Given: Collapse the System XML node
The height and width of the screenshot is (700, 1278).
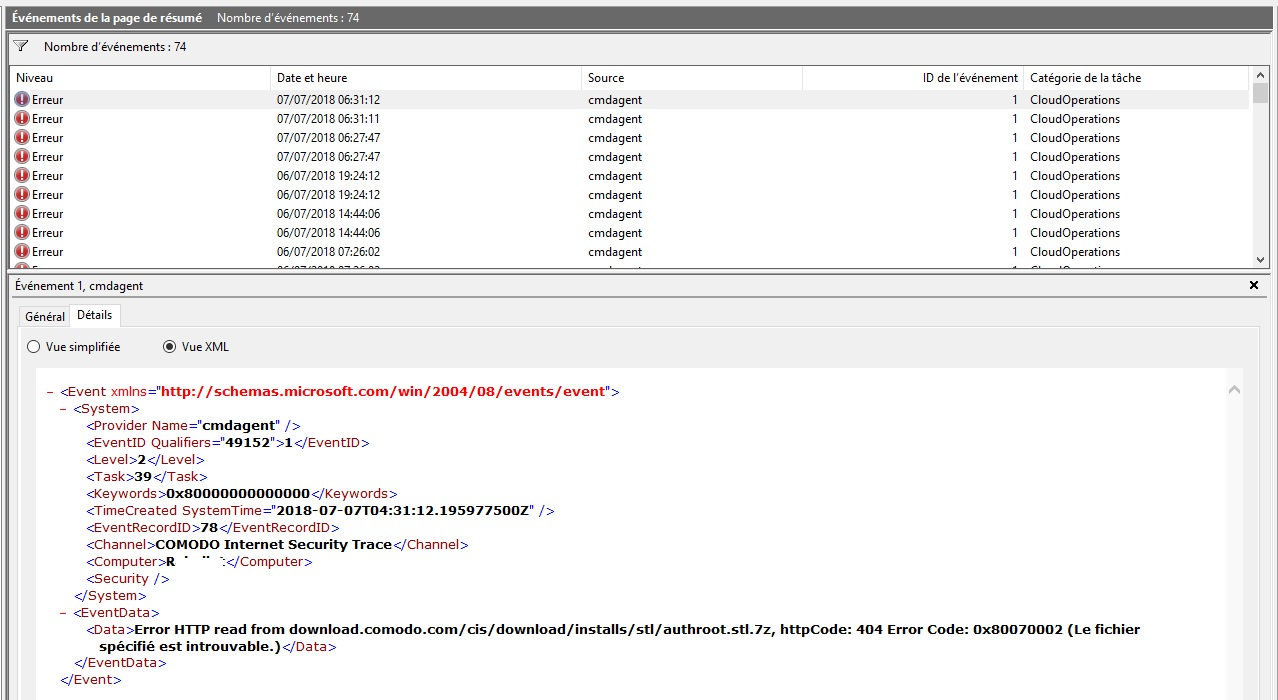Looking at the screenshot, I should pos(64,409).
